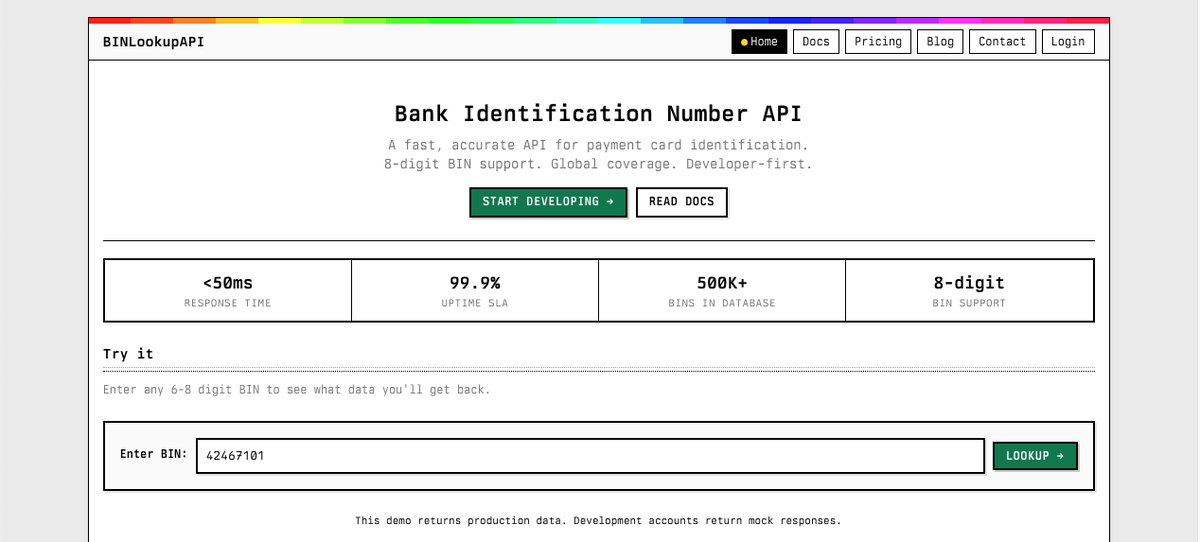The height and width of the screenshot is (542, 1200).
Task: Focus the Enter BIN input field
Action: click(x=590, y=456)
